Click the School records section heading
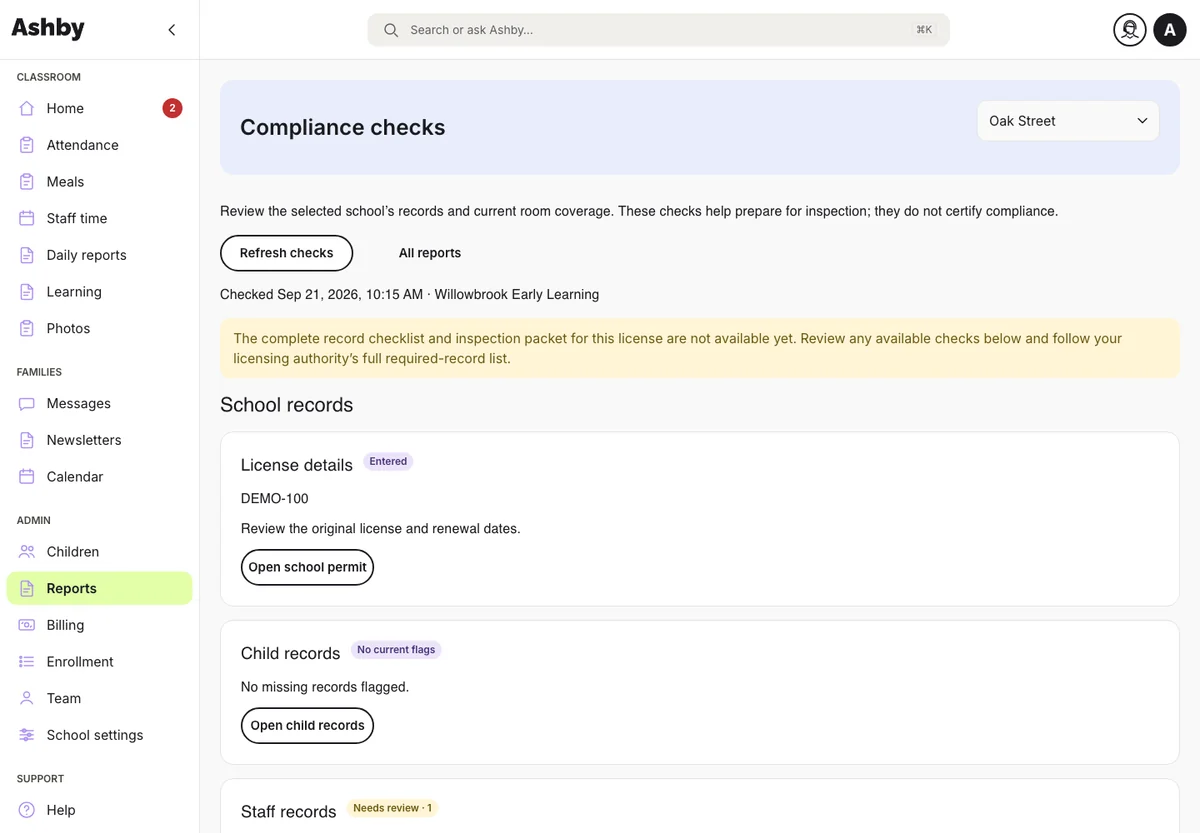 point(287,405)
